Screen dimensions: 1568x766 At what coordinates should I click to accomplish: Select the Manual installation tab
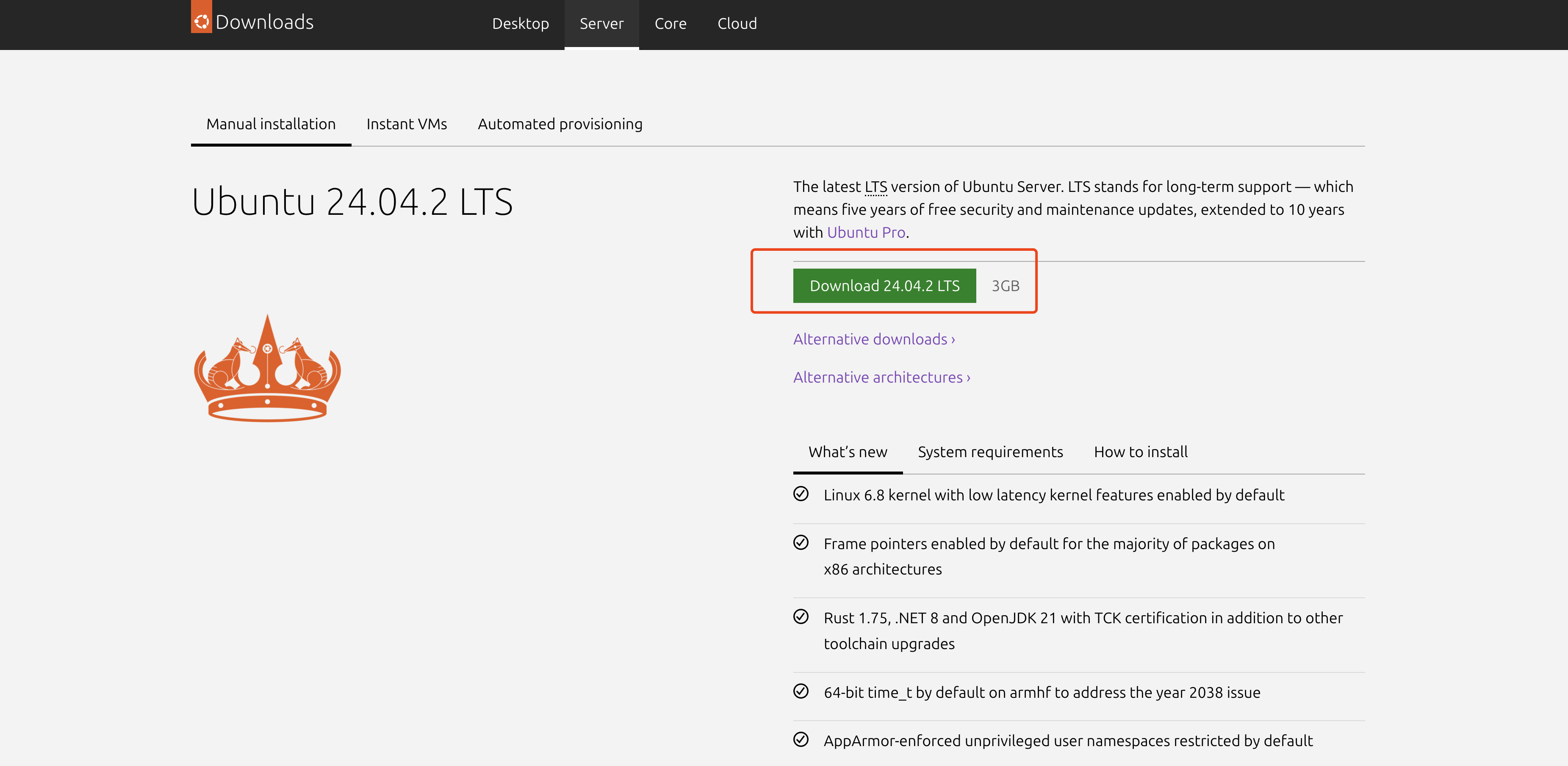[271, 124]
